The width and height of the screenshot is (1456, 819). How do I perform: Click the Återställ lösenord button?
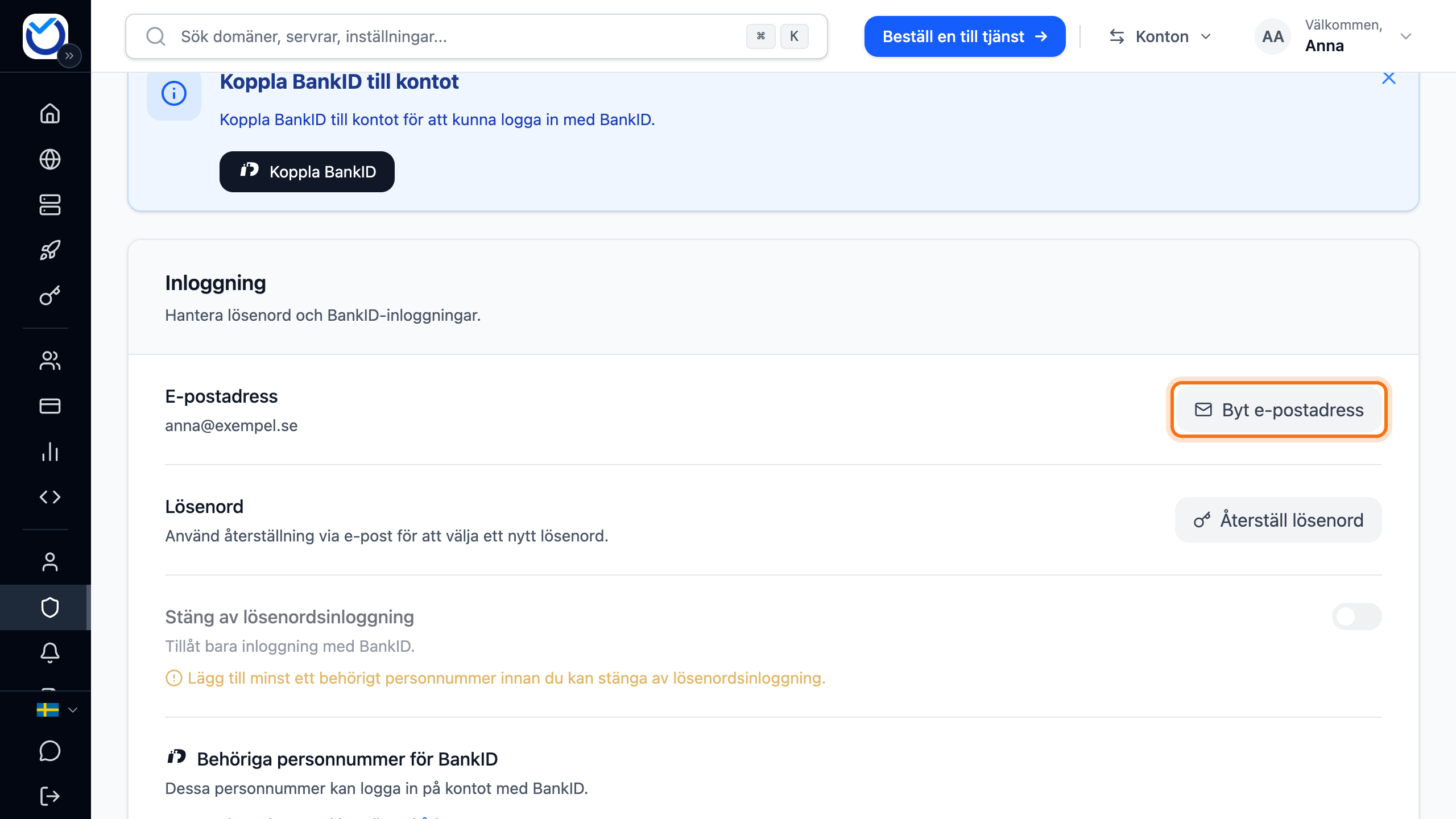[x=1279, y=520]
